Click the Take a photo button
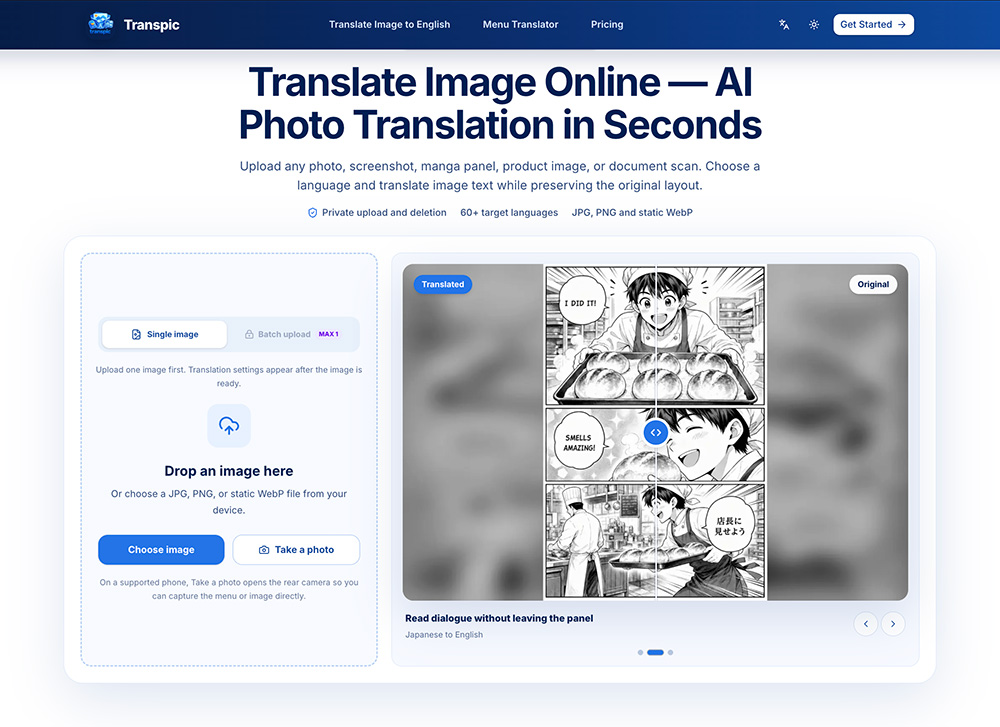Screen dimensions: 1000x727 point(296,550)
